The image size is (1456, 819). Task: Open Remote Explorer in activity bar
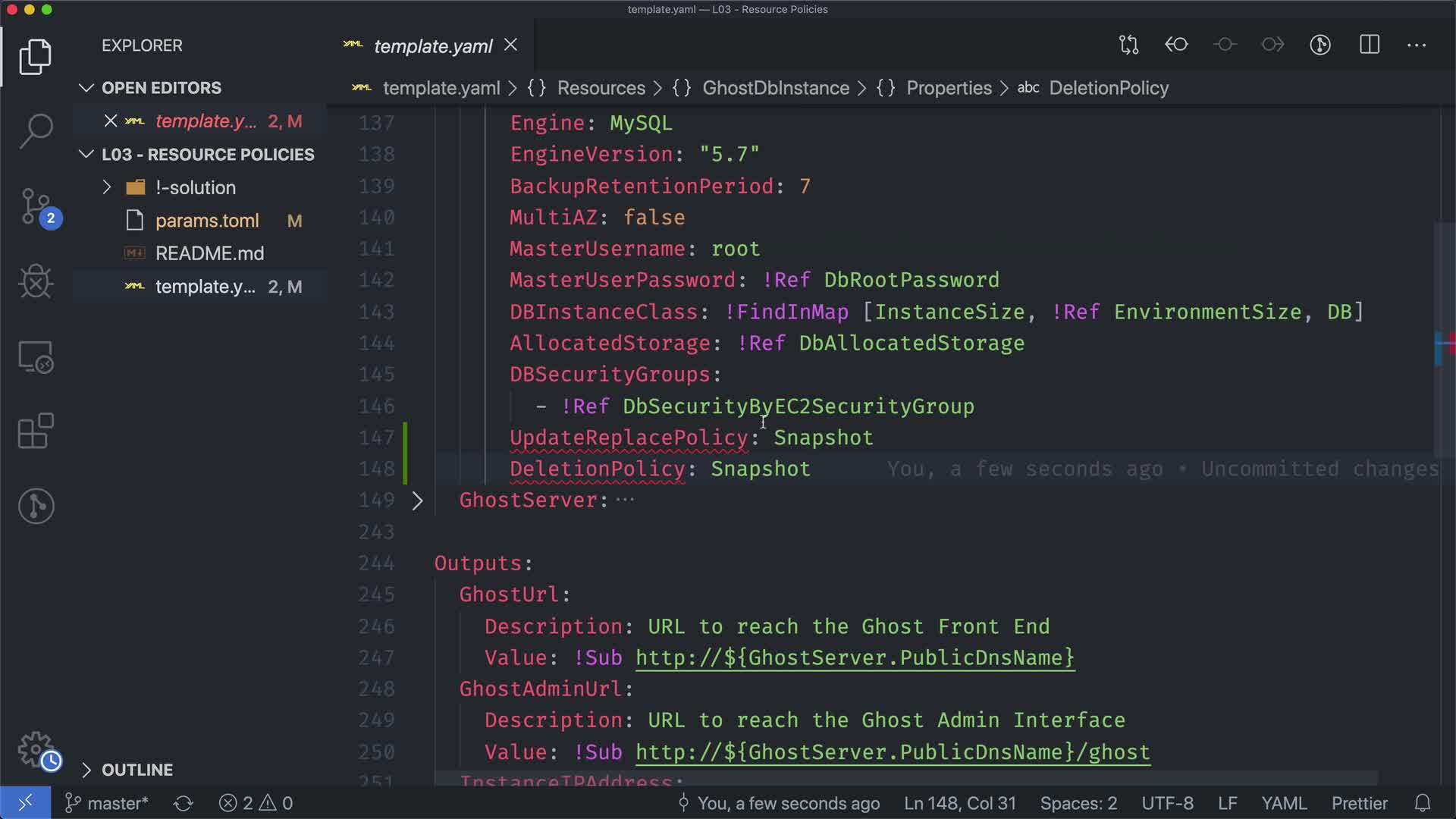pyautogui.click(x=36, y=356)
